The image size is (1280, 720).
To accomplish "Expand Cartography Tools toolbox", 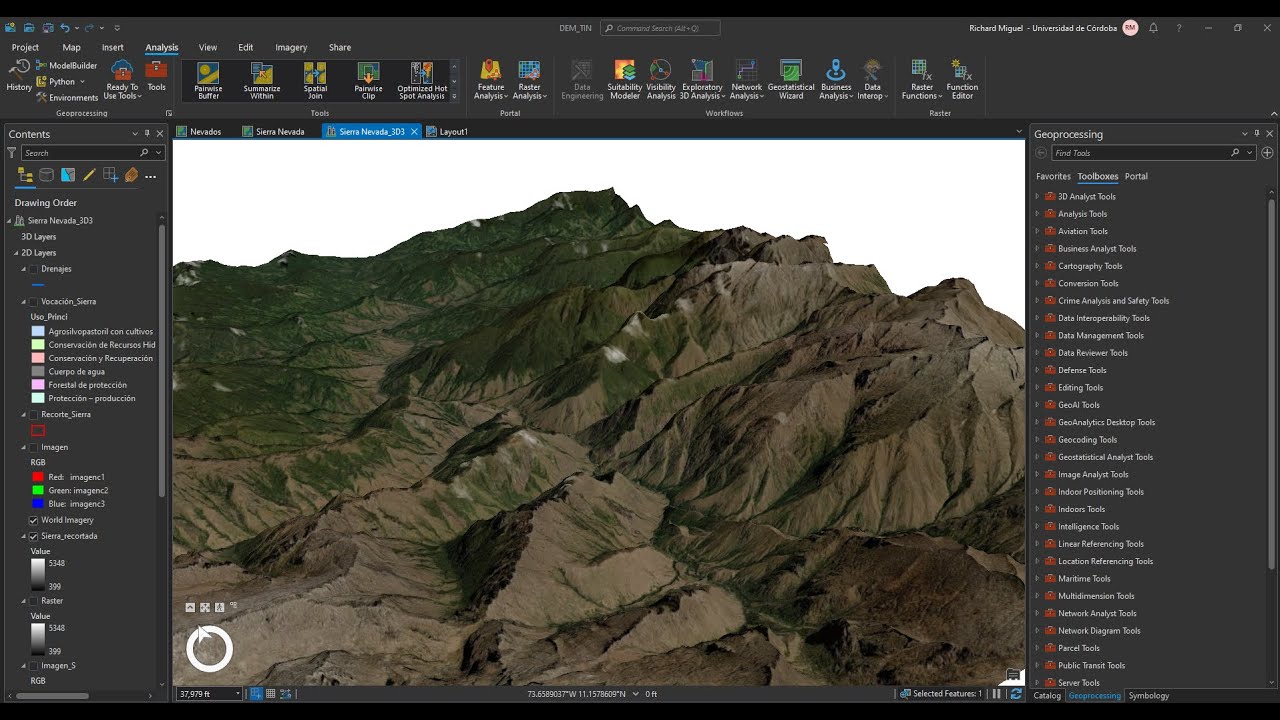I will (1037, 266).
